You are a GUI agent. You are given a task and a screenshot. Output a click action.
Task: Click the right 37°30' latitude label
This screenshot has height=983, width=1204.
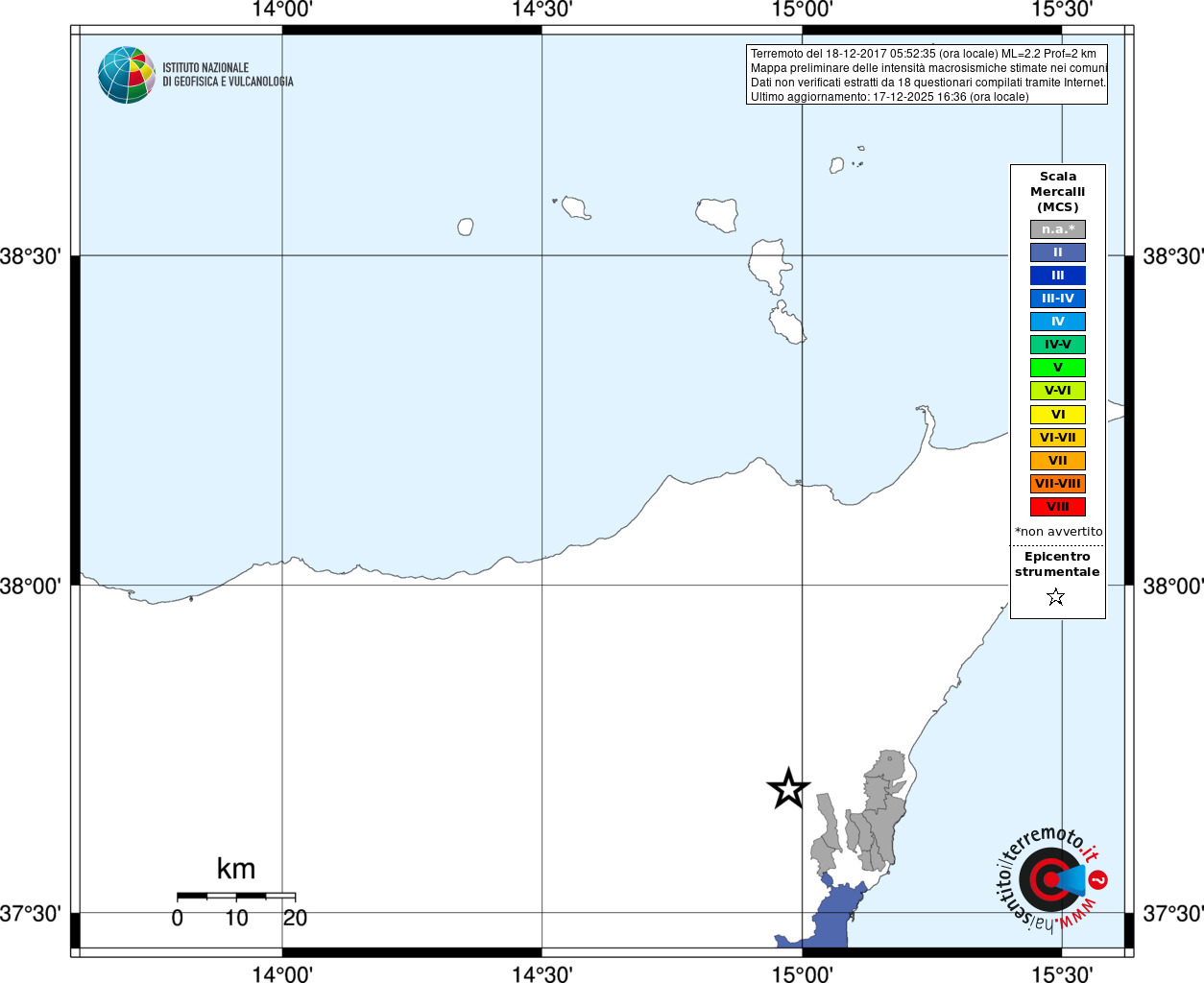(x=1173, y=913)
